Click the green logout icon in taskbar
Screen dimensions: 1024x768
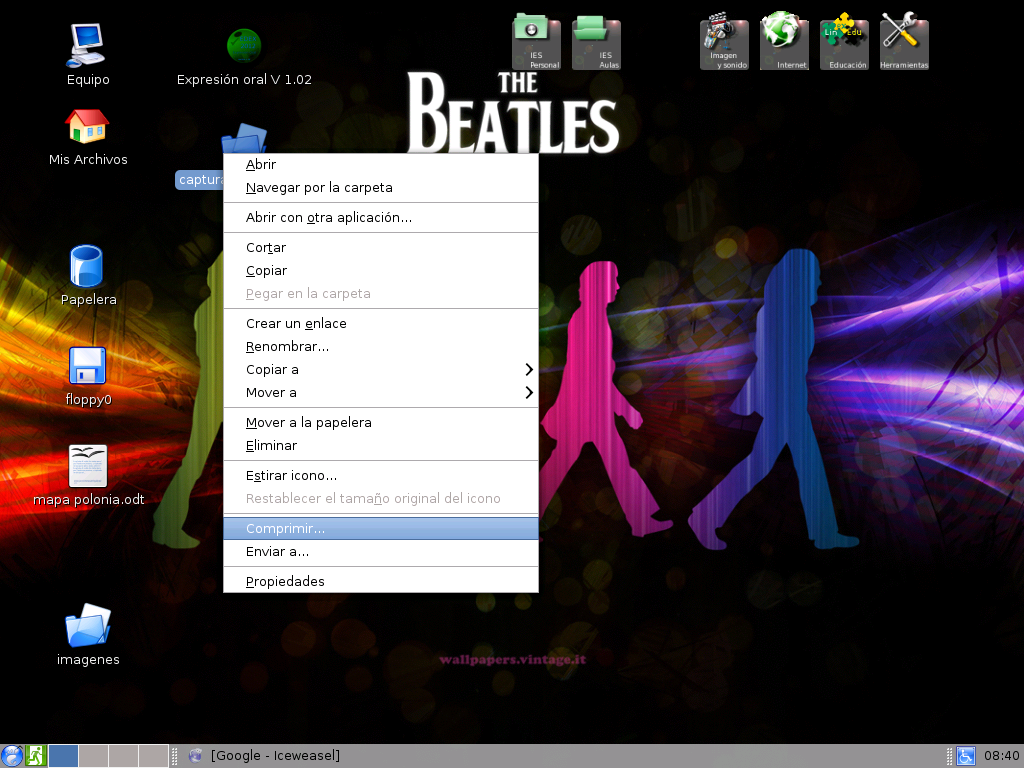tap(35, 756)
